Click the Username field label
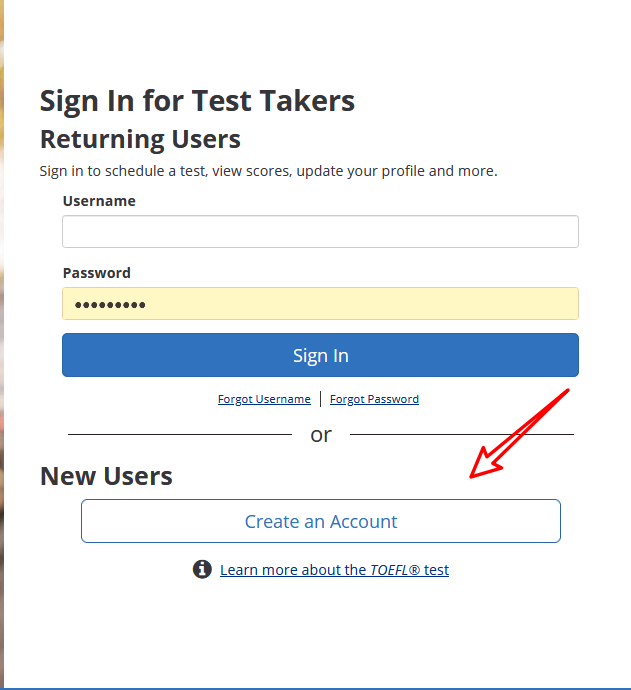The image size is (631, 690). coord(99,201)
